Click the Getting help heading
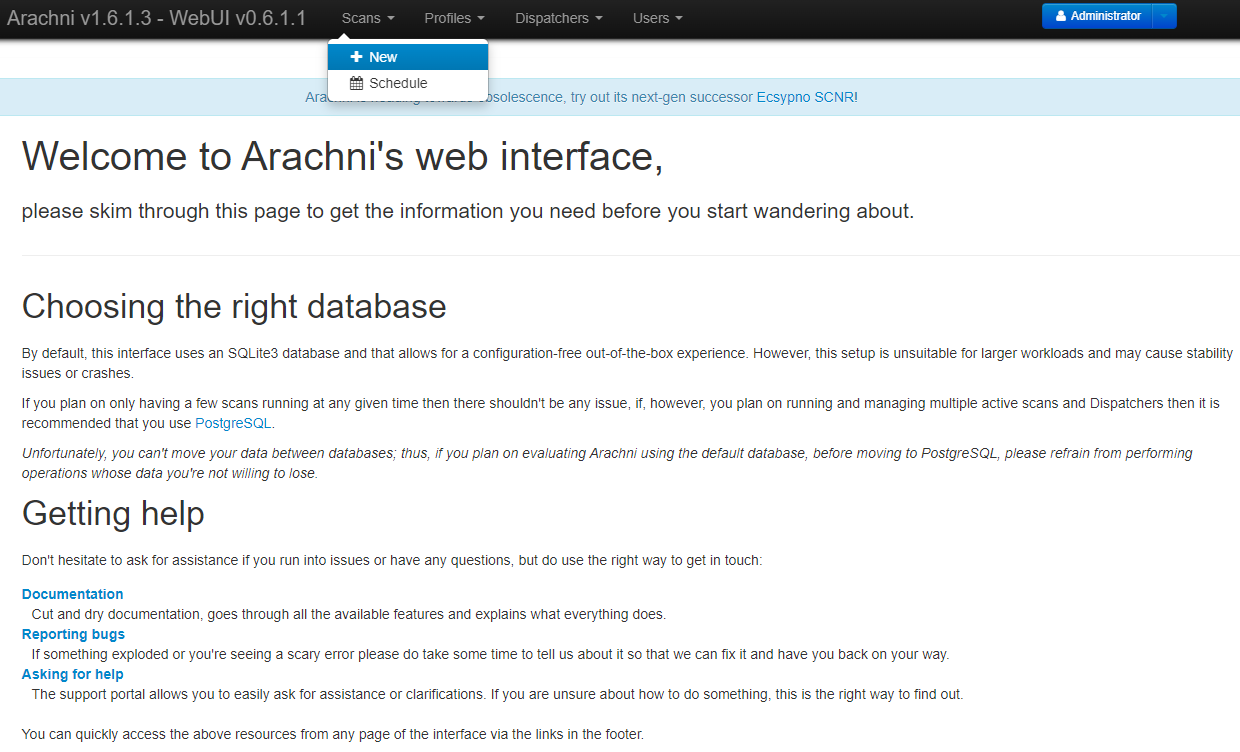The image size is (1240, 752). [113, 513]
